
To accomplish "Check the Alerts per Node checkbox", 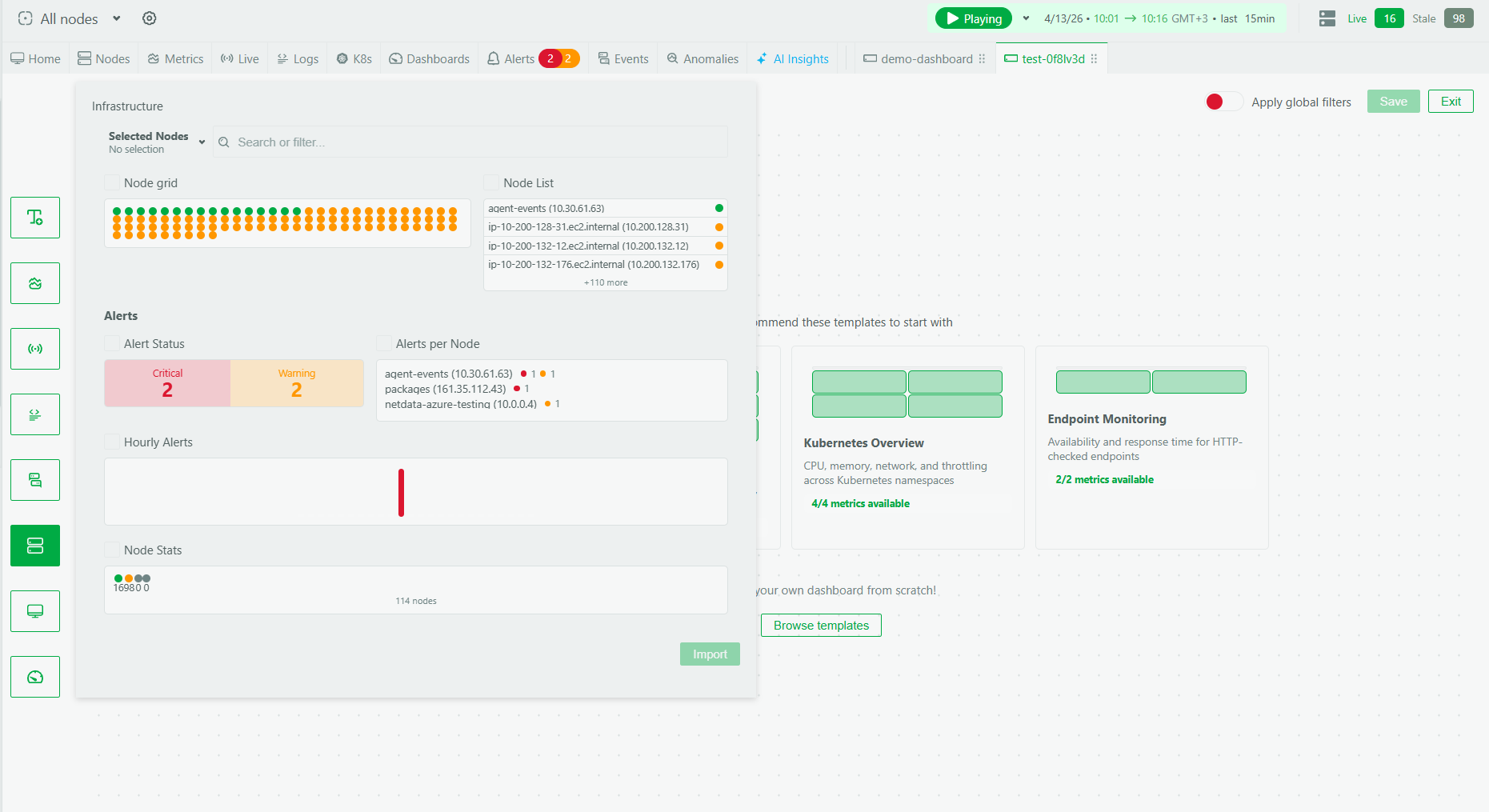I will [383, 342].
